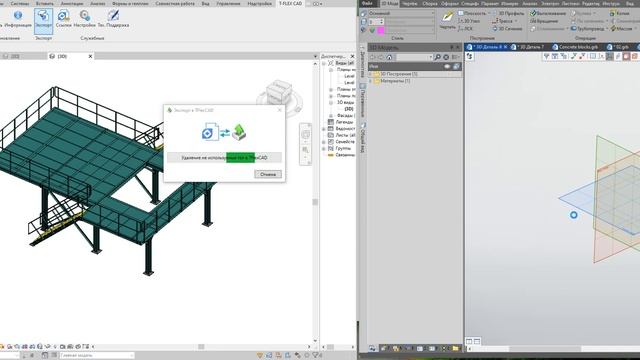Viewport: 640px width, 360px height.
Task: Close the {3D} view tab in Revit
Action: (90, 56)
